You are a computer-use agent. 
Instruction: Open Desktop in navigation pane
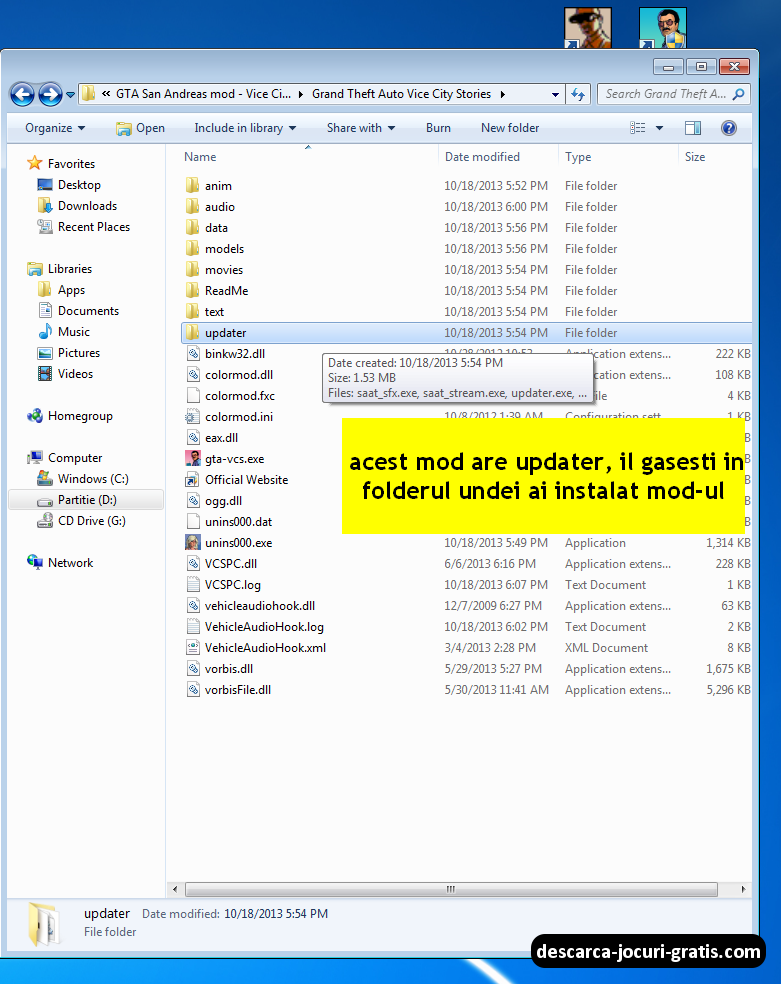78,185
